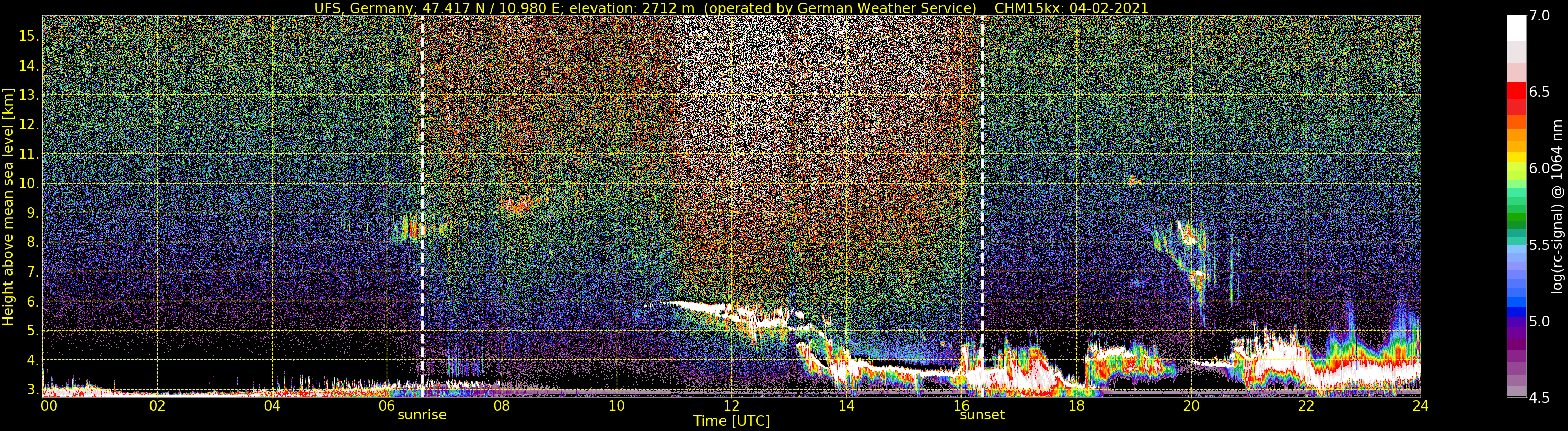This screenshot has width=1568, height=431.
Task: Click the '13.' height axis tick label
Action: (x=29, y=95)
